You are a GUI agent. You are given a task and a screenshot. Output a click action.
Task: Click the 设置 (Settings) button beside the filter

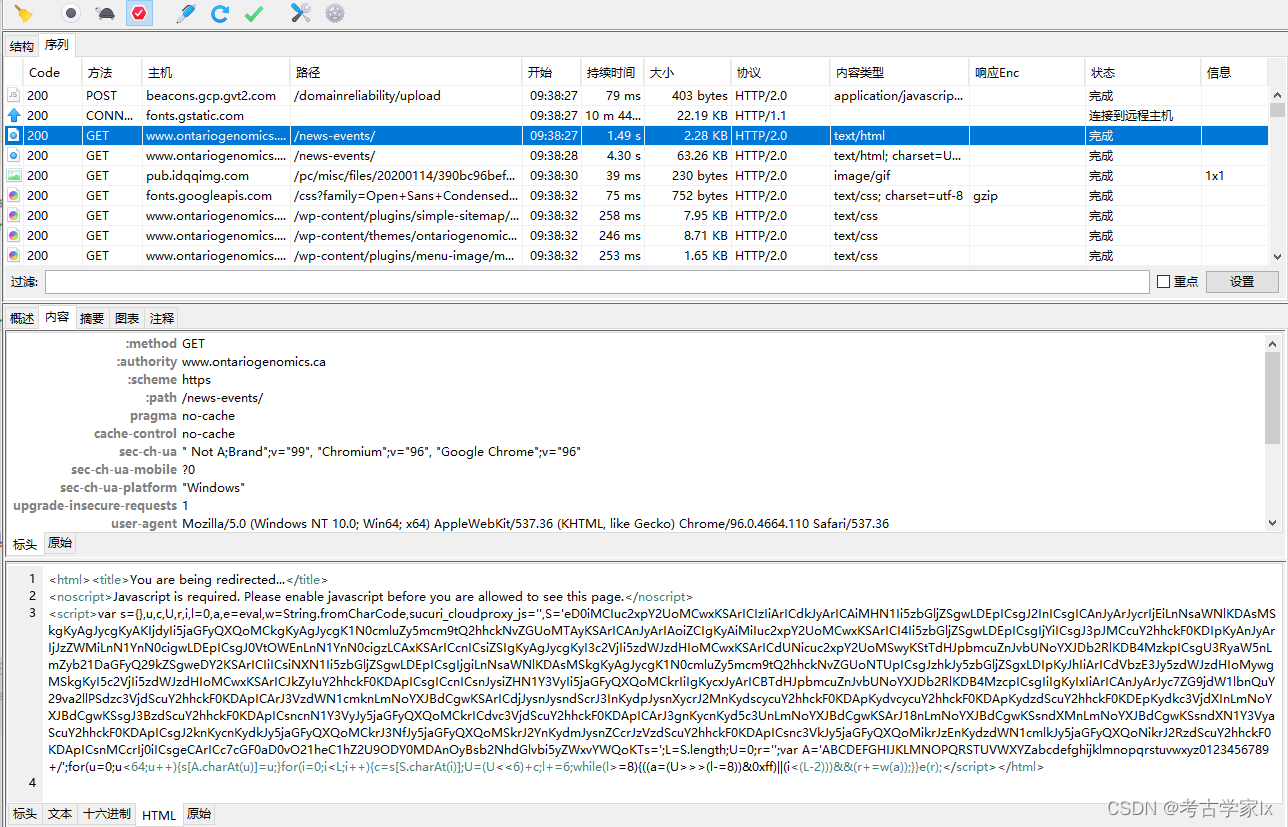click(x=1242, y=281)
